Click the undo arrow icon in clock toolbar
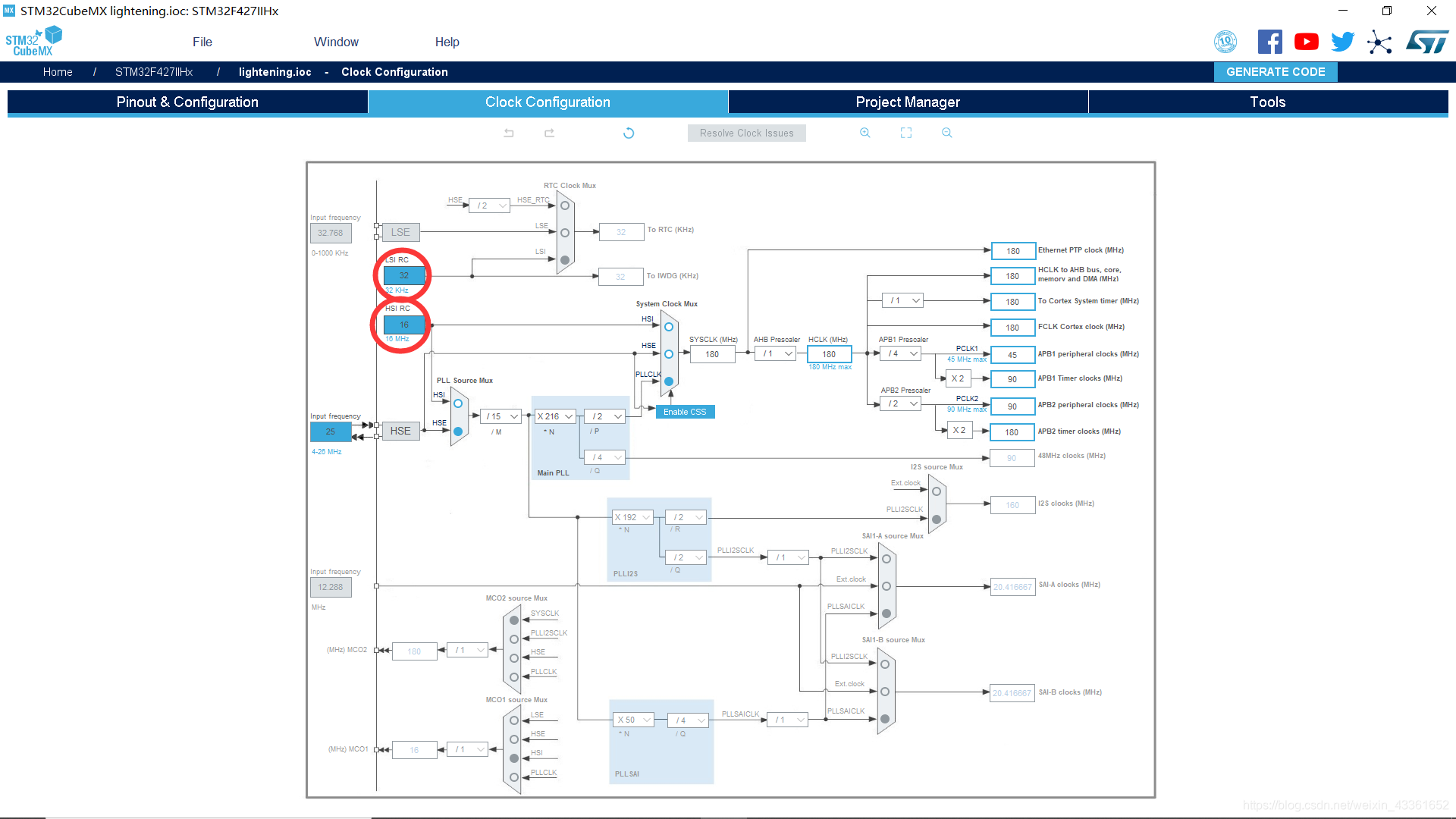1456x819 pixels. pos(509,133)
